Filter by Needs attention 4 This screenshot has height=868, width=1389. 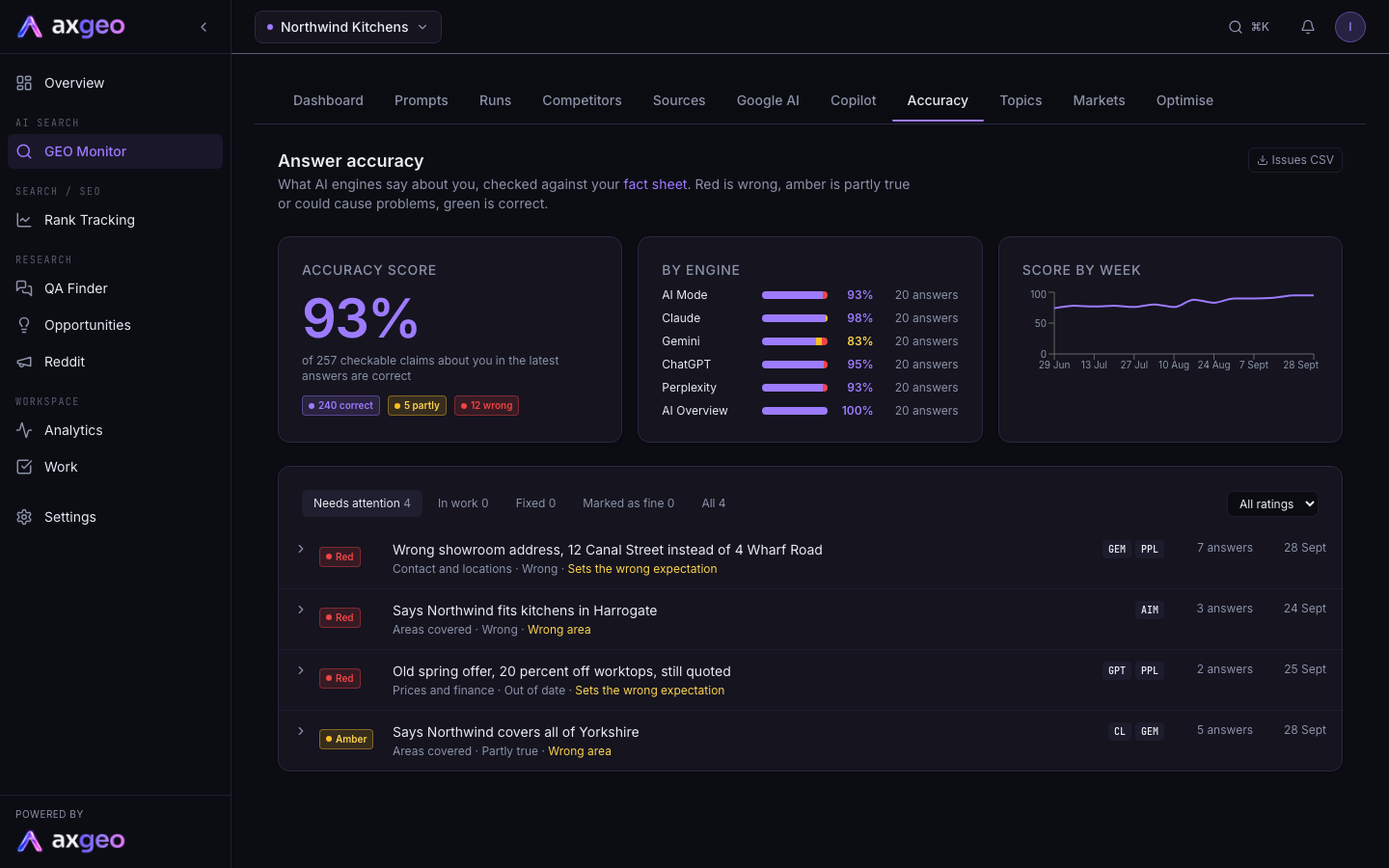pos(362,503)
